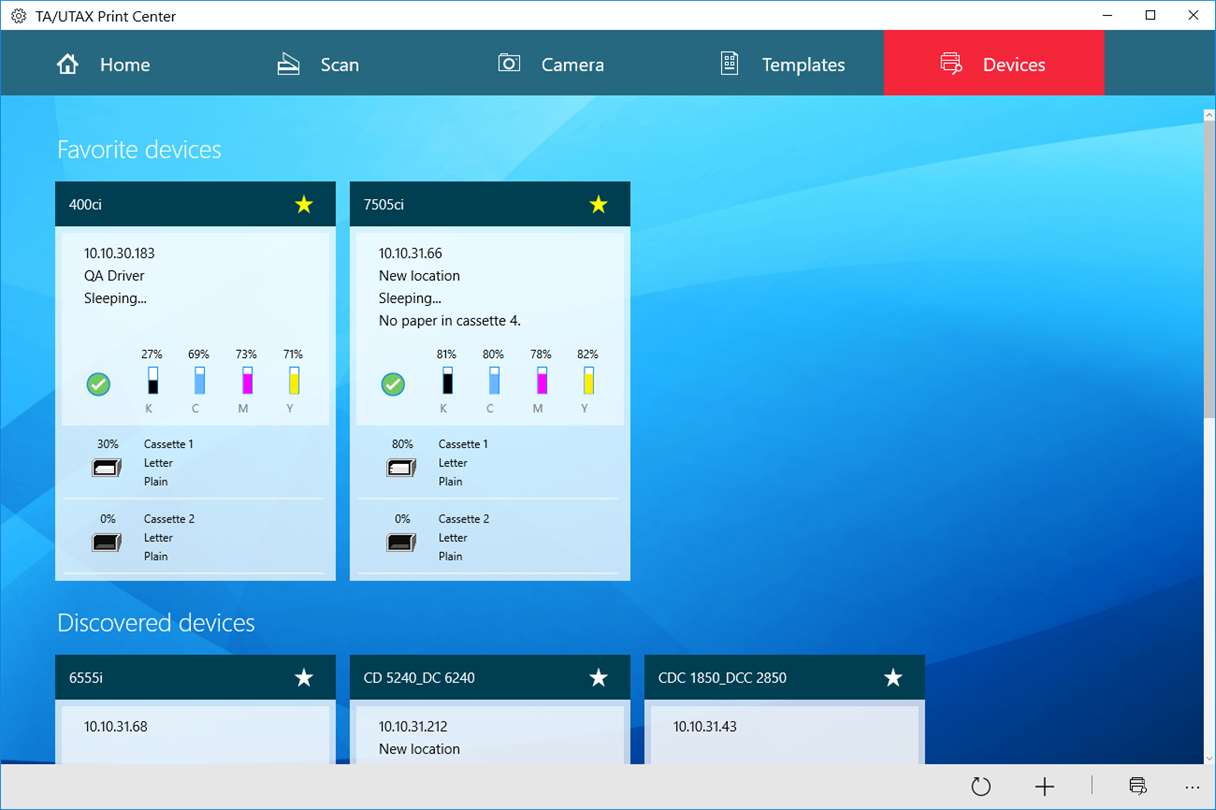Click the magenta toner gauge on 400ci
This screenshot has width=1216, height=810.
click(x=247, y=380)
